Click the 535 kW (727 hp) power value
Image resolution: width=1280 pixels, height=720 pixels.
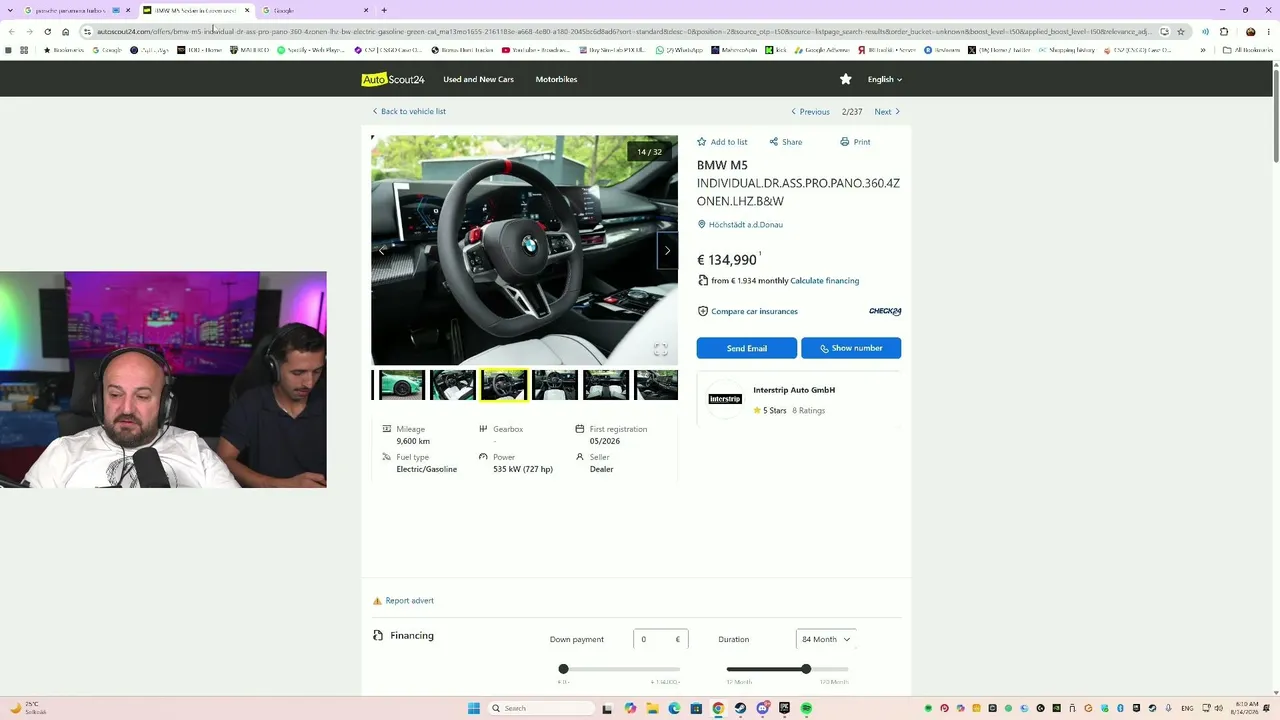tap(523, 469)
